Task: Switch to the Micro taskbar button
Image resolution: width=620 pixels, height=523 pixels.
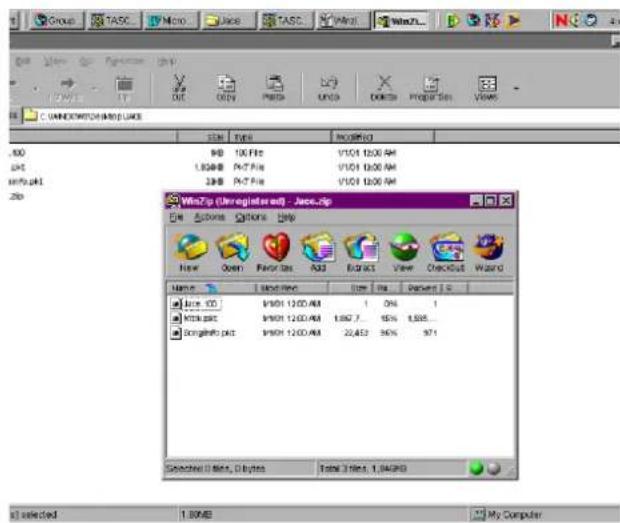Action: click(x=171, y=20)
